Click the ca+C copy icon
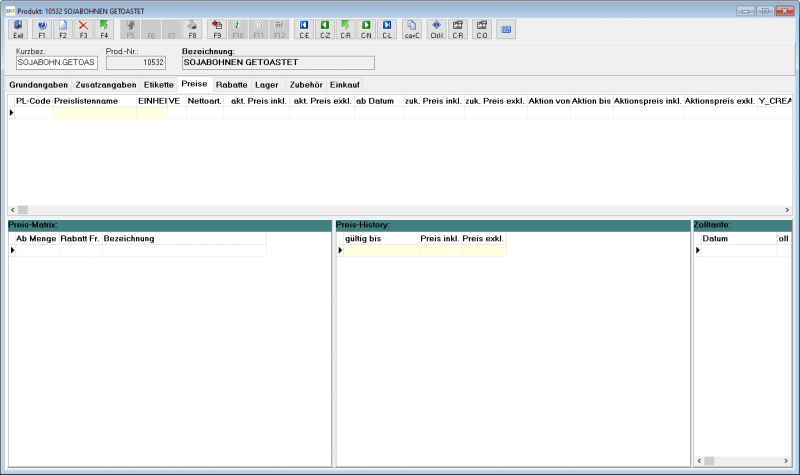Screen dimensions: 800x475 (412, 29)
